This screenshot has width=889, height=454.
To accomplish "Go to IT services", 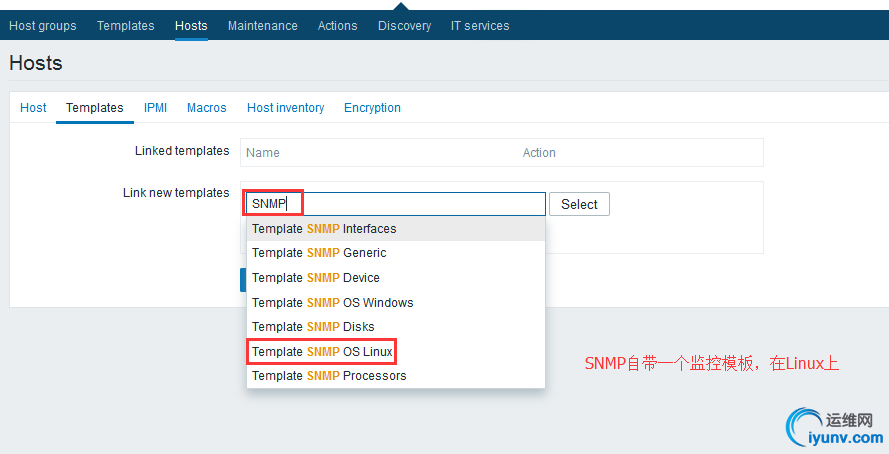I will pyautogui.click(x=480, y=26).
